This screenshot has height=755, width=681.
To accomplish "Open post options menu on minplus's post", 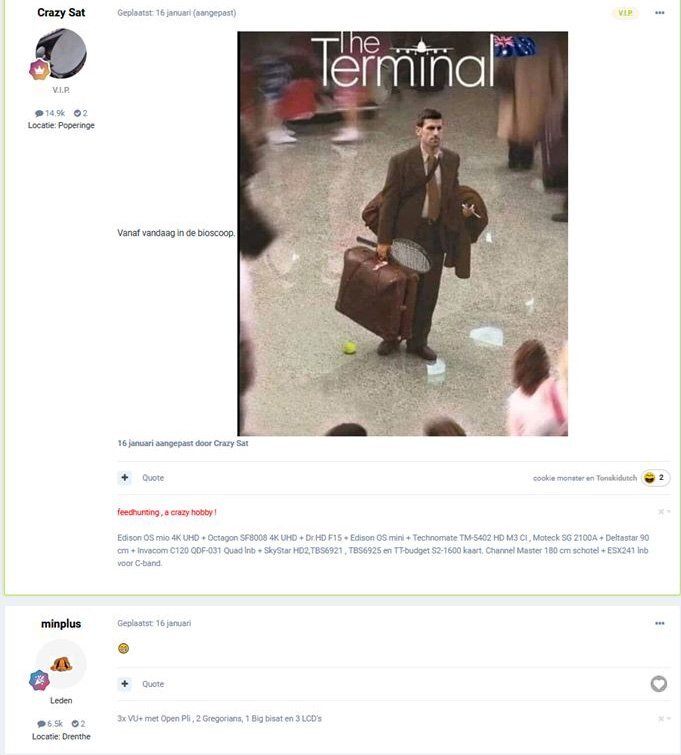I will pyautogui.click(x=659, y=623).
